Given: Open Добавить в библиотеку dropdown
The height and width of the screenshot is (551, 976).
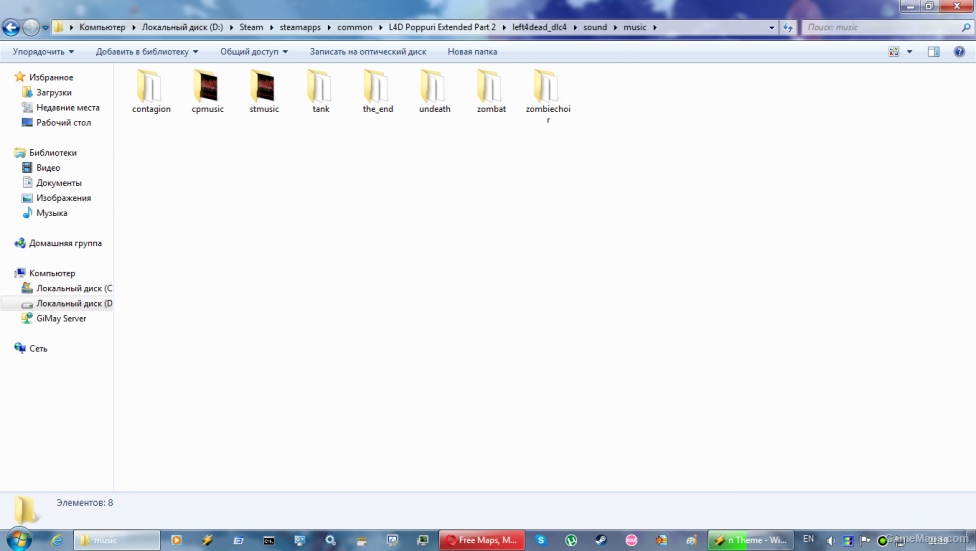Looking at the screenshot, I should point(147,52).
